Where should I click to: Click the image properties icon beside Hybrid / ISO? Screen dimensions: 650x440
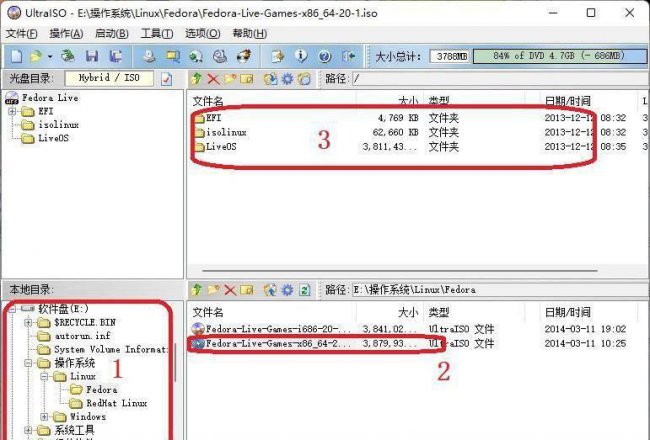coord(167,78)
